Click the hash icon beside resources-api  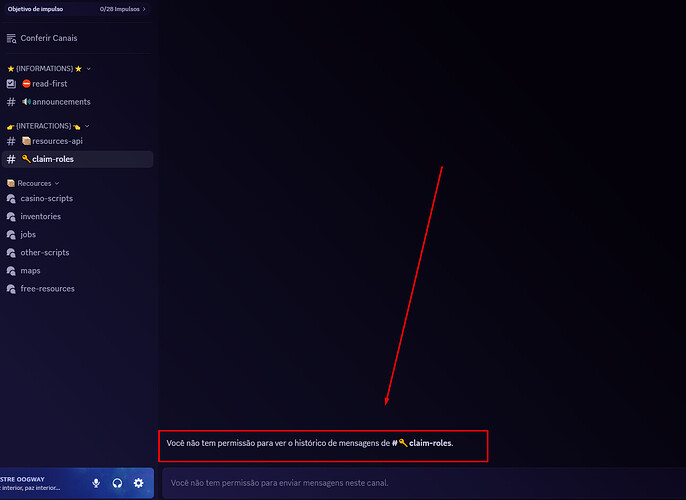(11, 141)
